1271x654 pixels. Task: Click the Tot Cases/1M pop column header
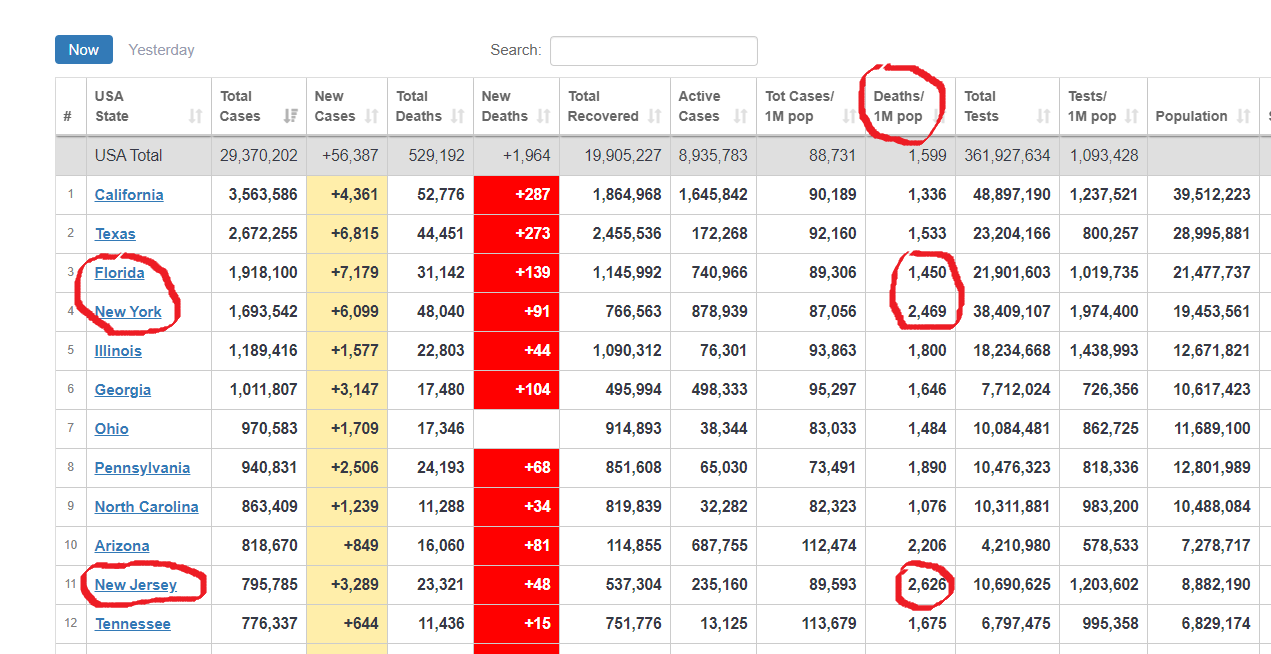coord(810,106)
